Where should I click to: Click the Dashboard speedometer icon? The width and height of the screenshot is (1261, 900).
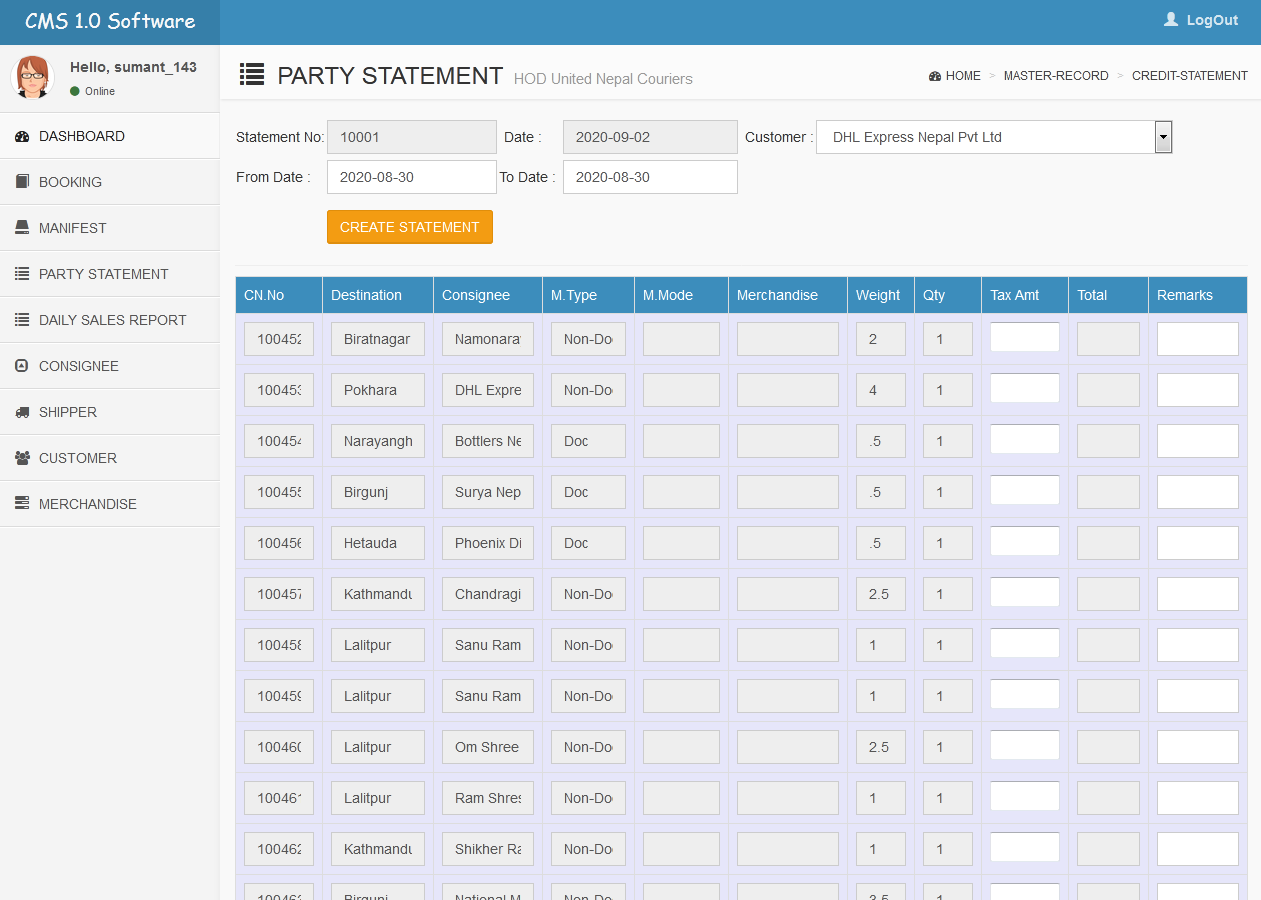click(22, 136)
